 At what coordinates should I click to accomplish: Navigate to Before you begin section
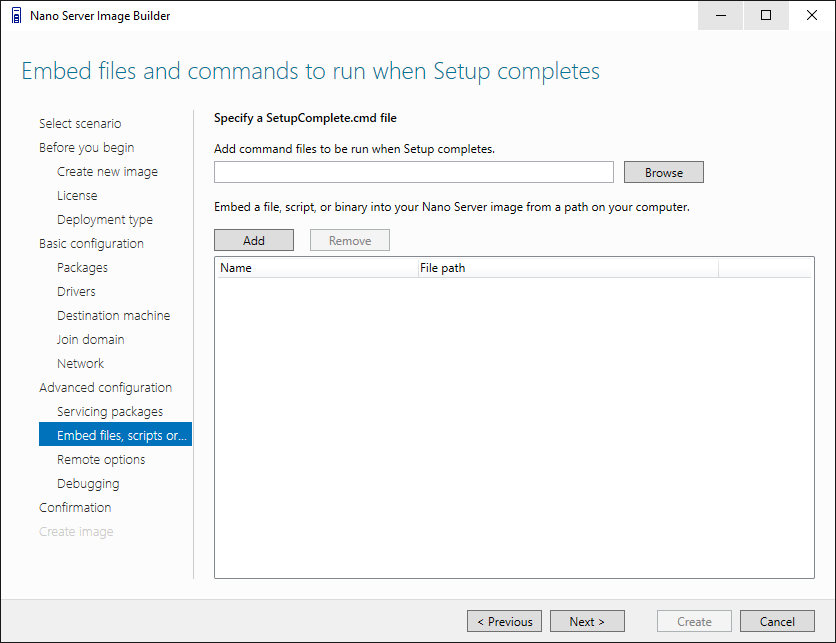click(x=86, y=147)
